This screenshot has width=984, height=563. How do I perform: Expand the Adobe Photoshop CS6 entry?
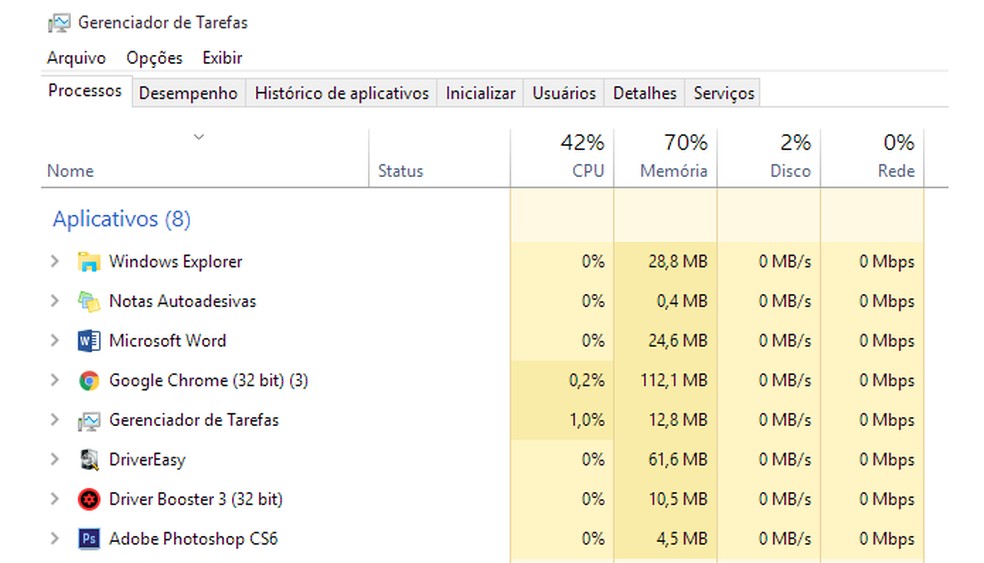(55, 539)
